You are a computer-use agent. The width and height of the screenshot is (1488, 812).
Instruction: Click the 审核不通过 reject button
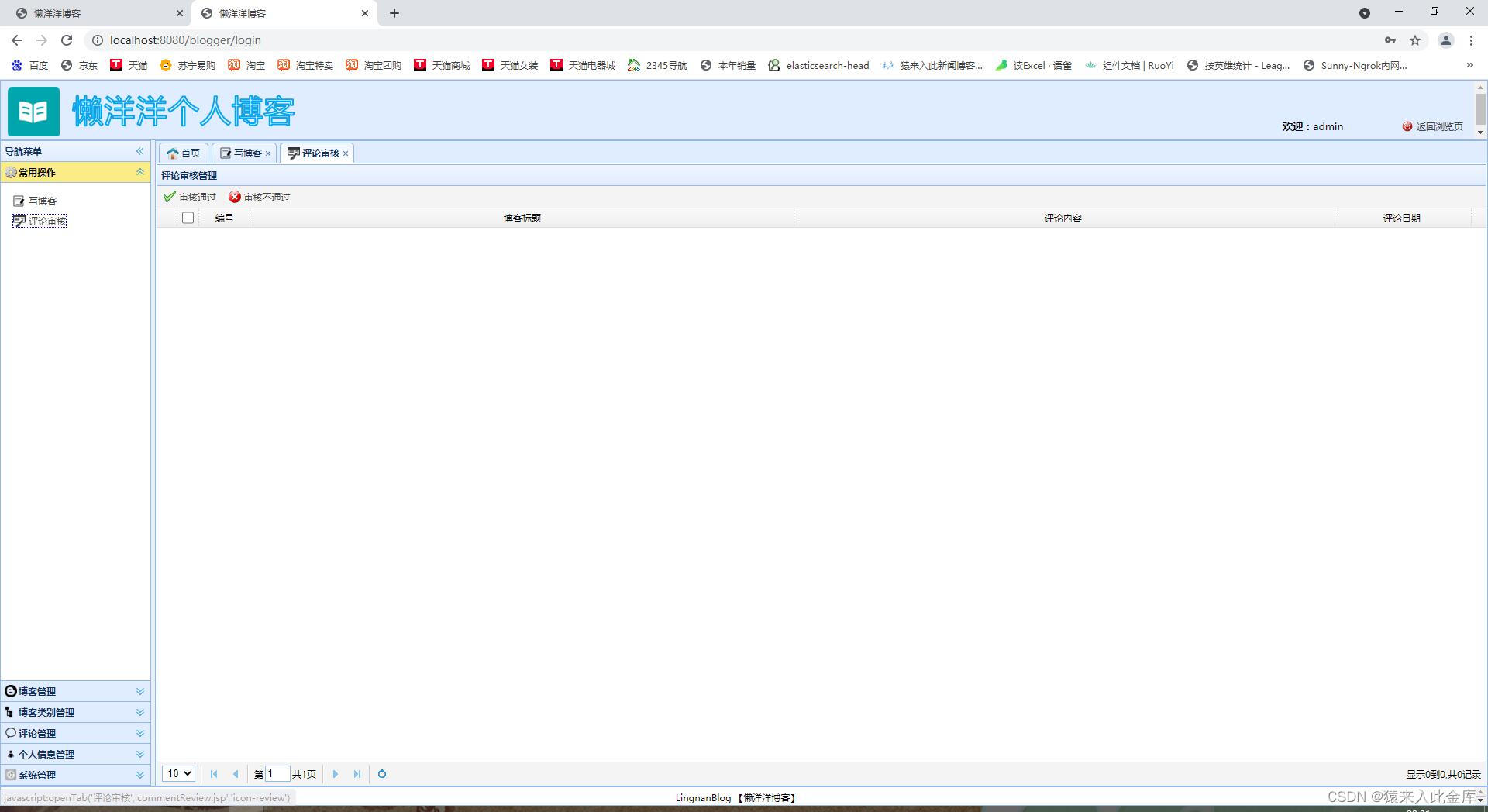pyautogui.click(x=260, y=198)
